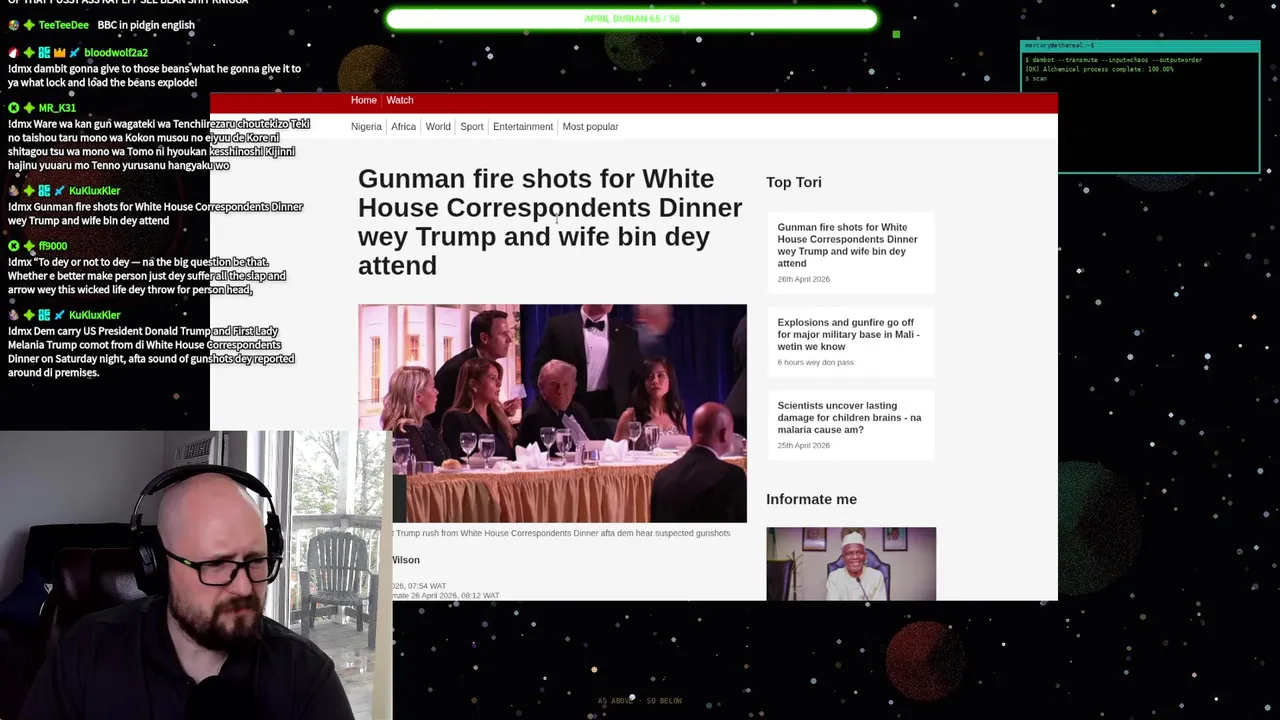Select the green diamond badge next to MR_K31
The height and width of the screenshot is (720, 1280).
point(29,108)
